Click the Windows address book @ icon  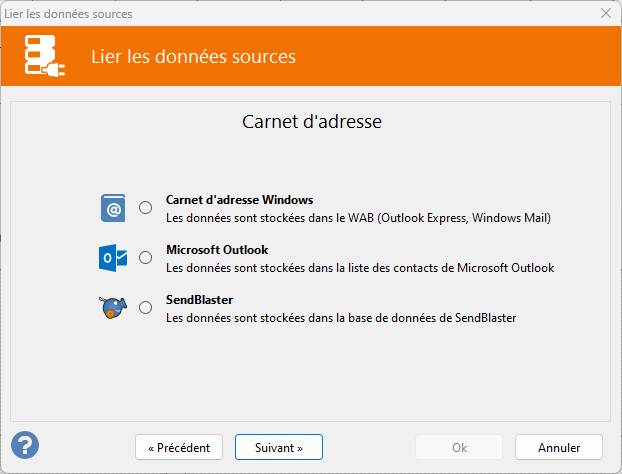coord(113,208)
